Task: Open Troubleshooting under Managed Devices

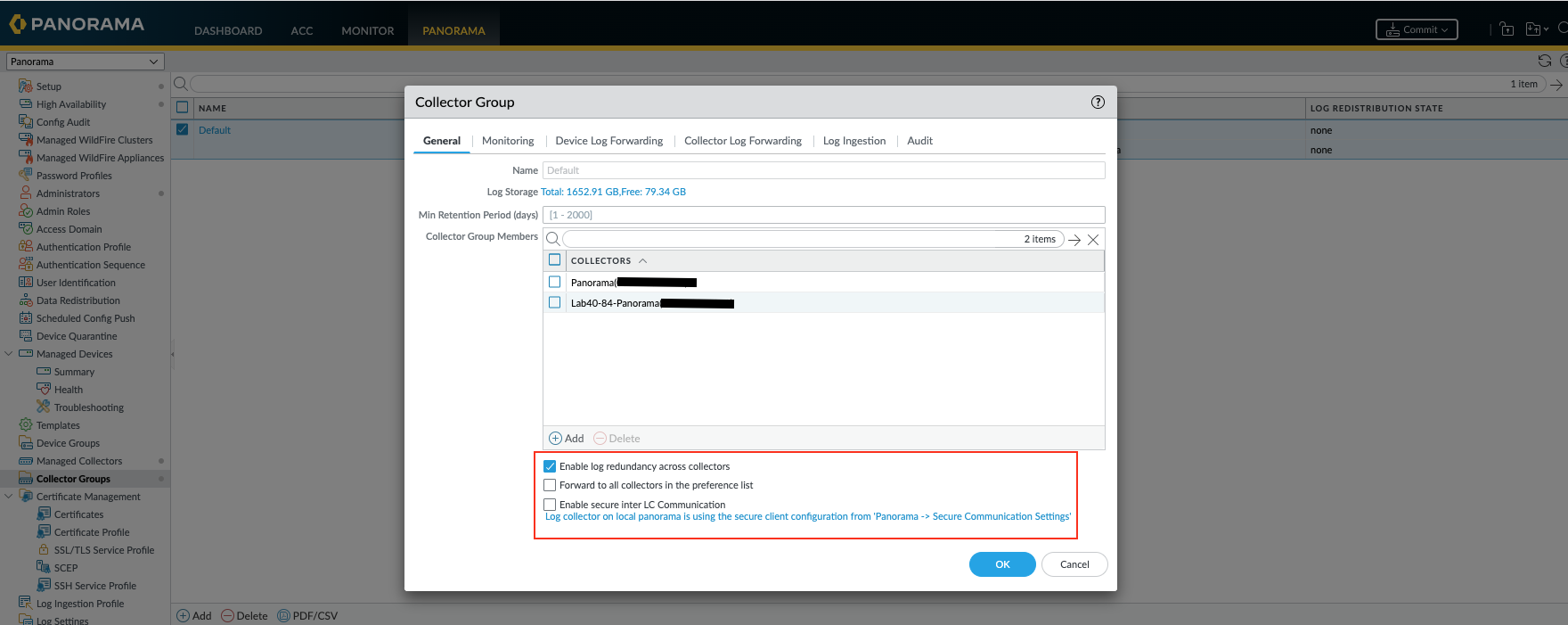Action: (88, 407)
